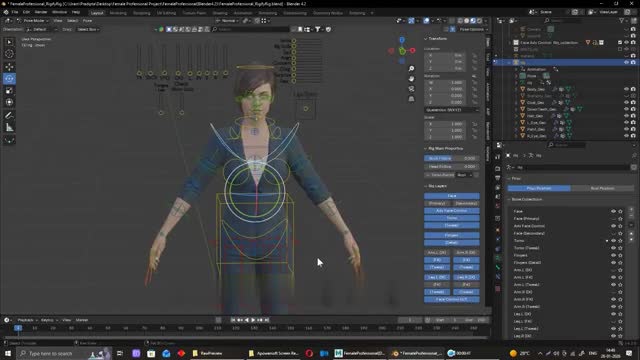
Task: Open the outliner filter funnel icon
Action: coord(622,20)
